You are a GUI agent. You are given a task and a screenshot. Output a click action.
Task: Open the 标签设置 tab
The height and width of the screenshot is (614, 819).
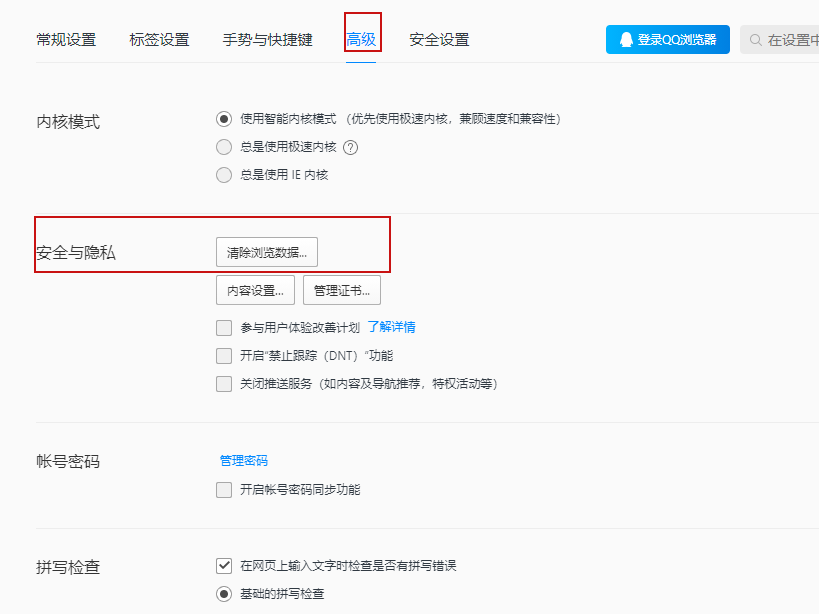click(x=159, y=40)
